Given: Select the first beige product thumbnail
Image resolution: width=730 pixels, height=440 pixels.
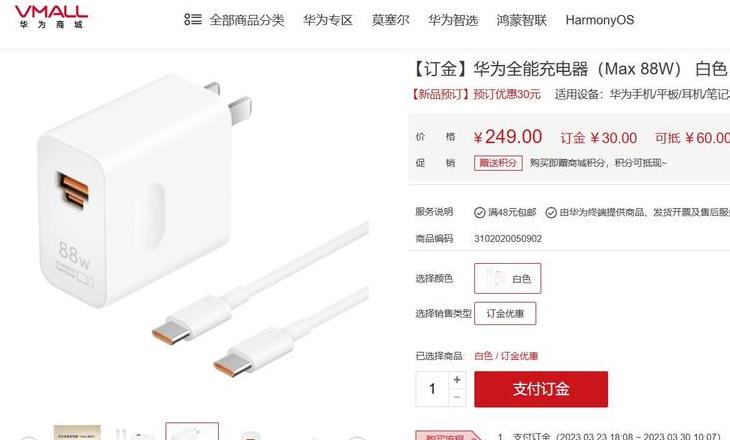Looking at the screenshot, I should tap(77, 432).
